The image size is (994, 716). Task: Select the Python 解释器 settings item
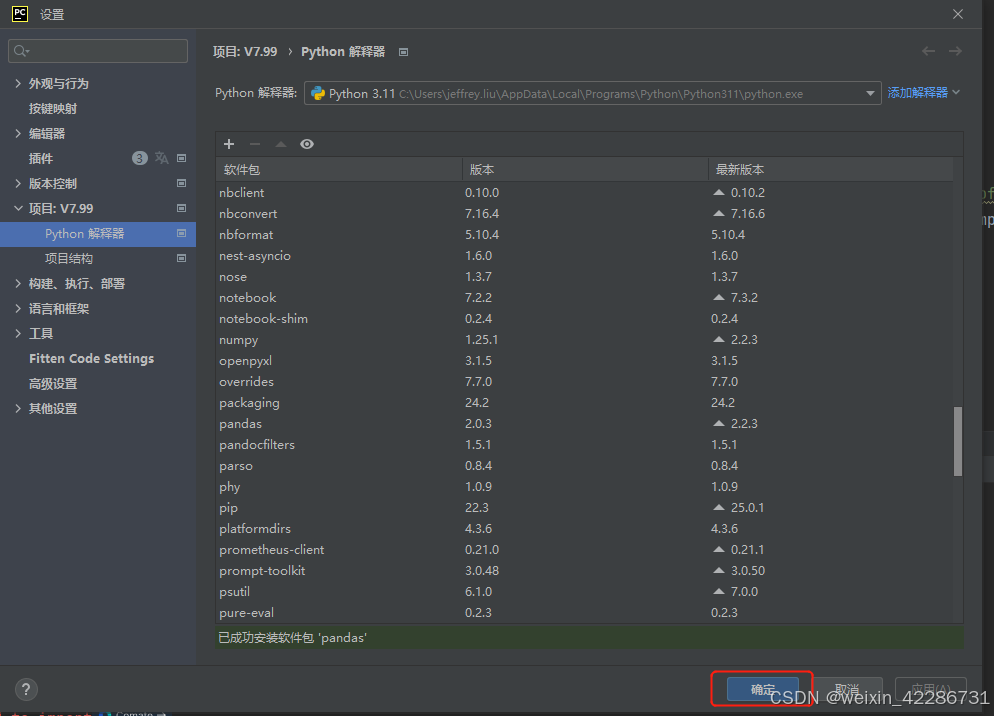coord(98,233)
